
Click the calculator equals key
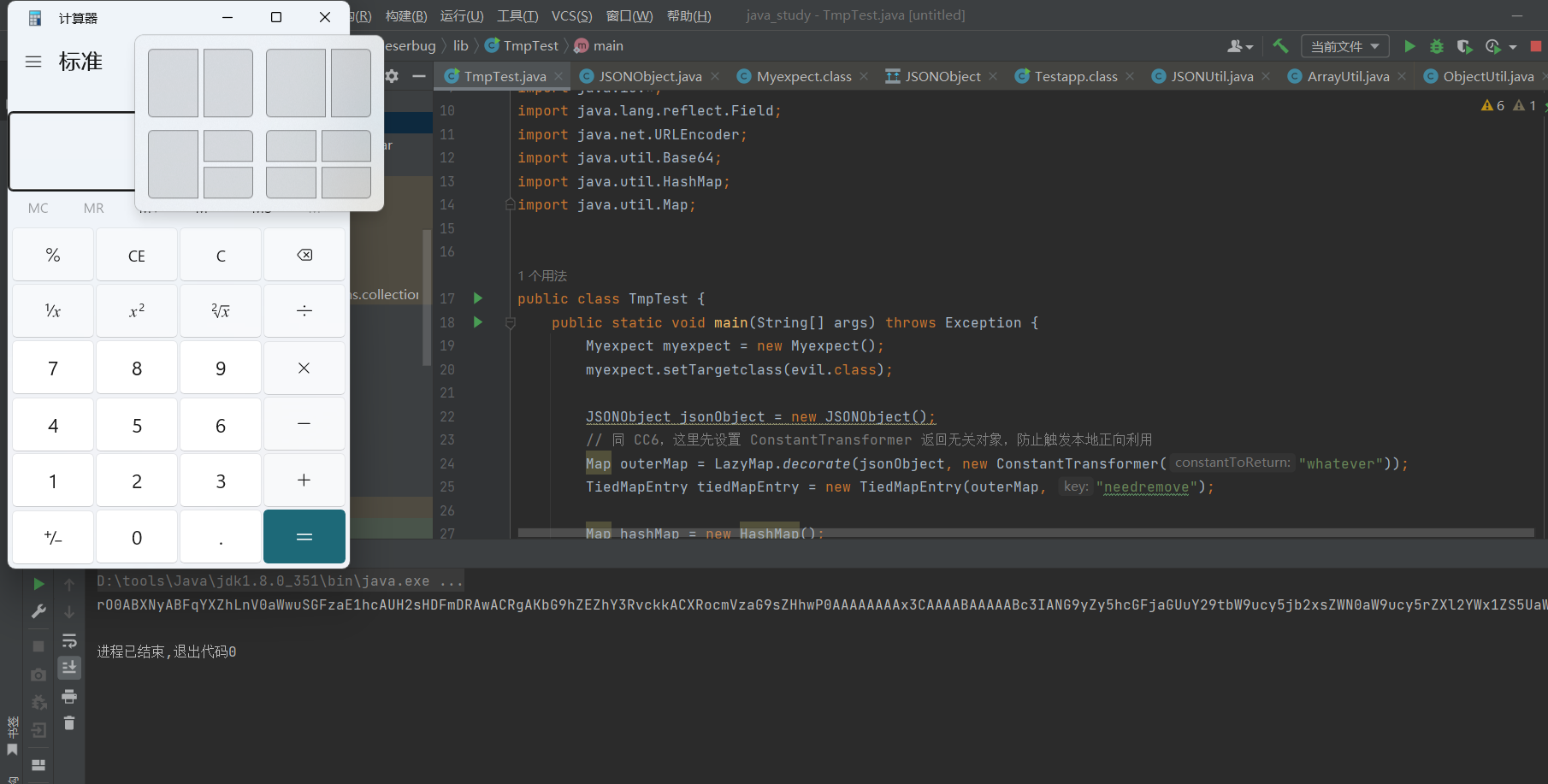(304, 537)
